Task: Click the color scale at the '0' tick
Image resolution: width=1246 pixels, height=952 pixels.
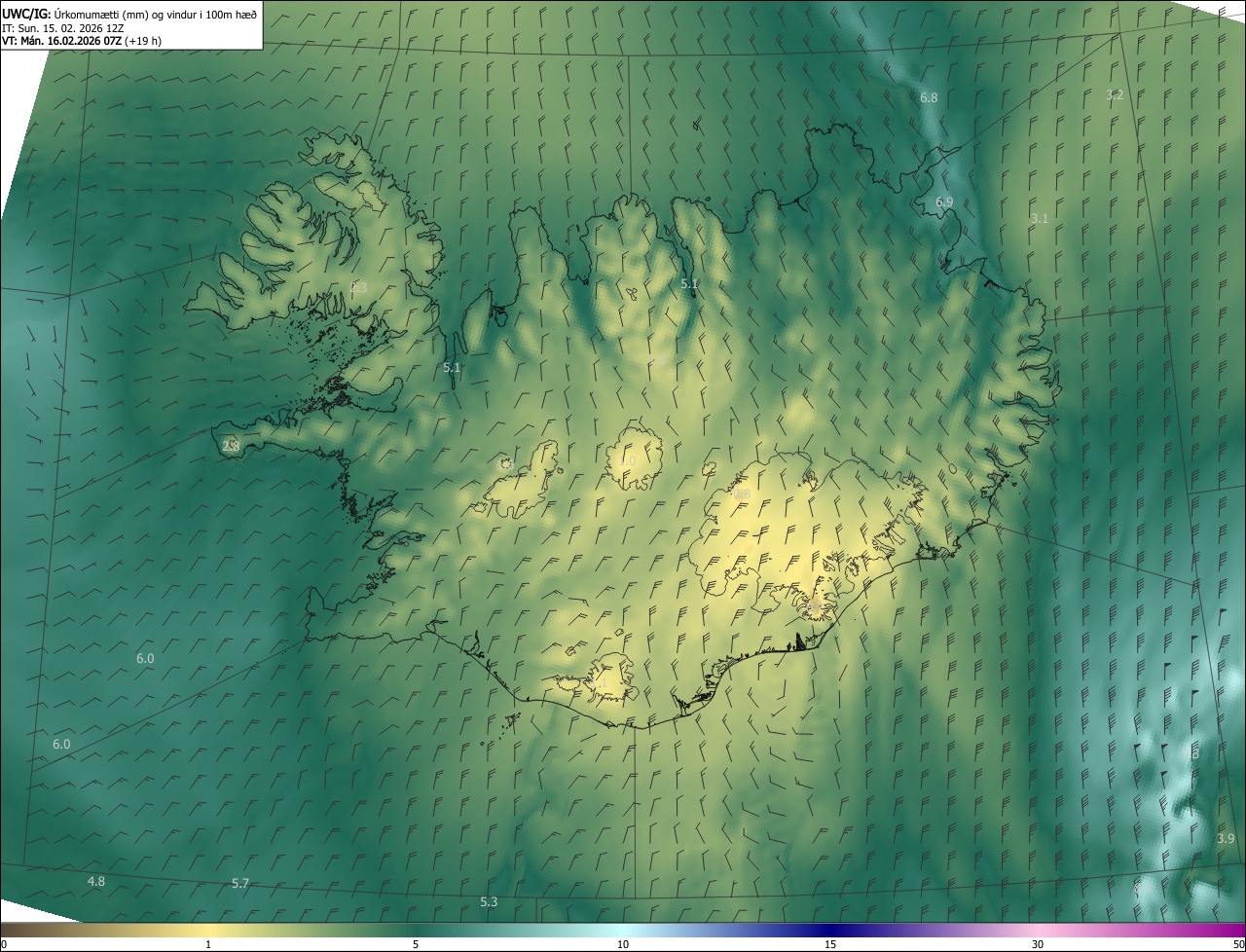Action: point(3,944)
